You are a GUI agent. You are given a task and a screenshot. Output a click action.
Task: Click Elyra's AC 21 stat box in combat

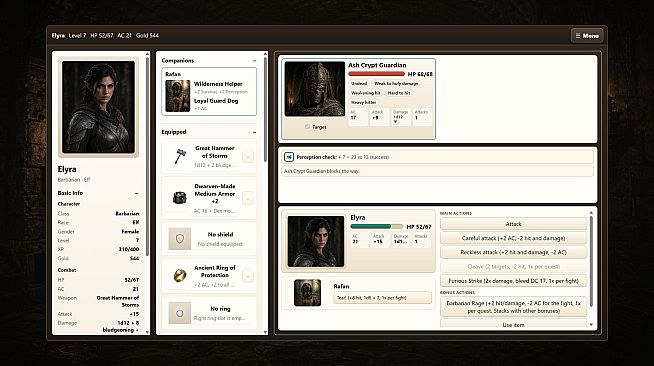point(359,240)
